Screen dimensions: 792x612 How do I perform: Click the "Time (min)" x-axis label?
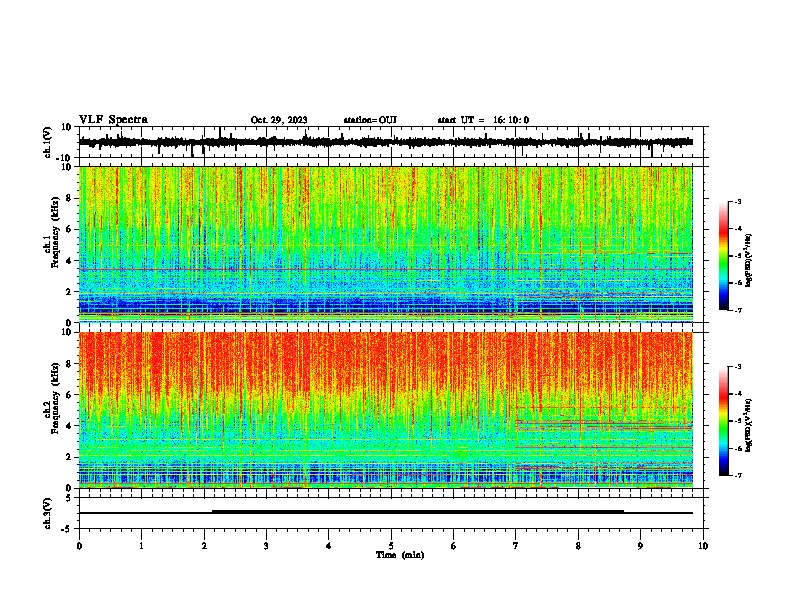(x=400, y=555)
